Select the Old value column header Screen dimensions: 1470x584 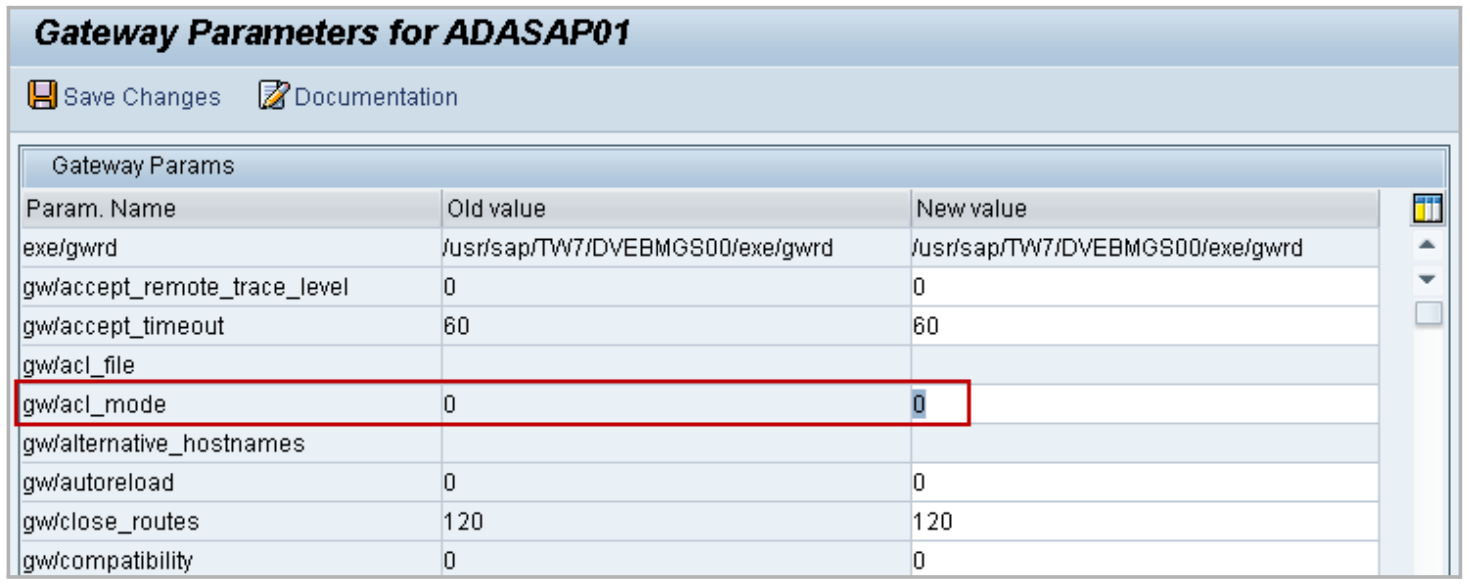pos(675,209)
